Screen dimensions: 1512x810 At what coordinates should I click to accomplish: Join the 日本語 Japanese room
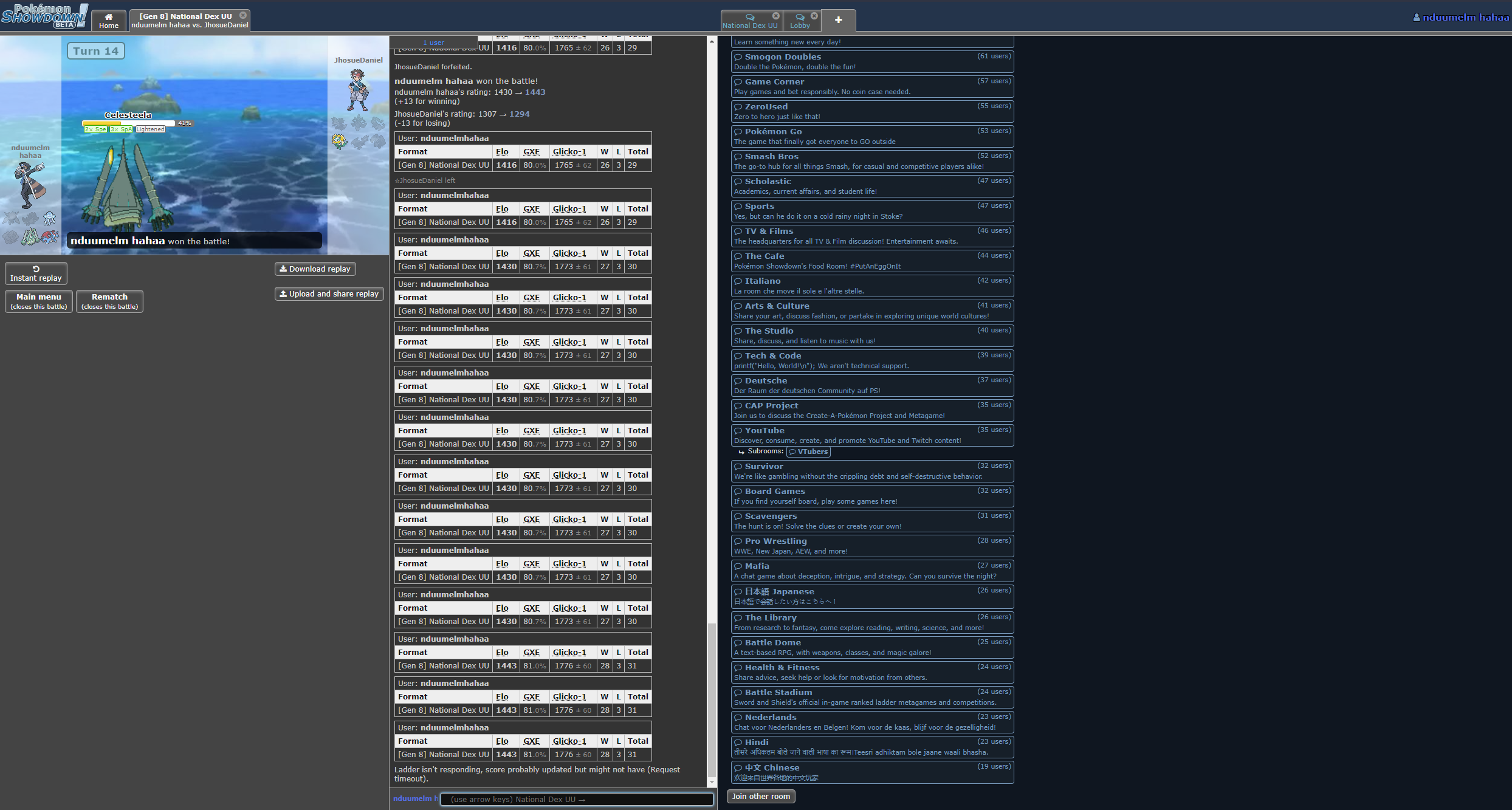tap(872, 596)
